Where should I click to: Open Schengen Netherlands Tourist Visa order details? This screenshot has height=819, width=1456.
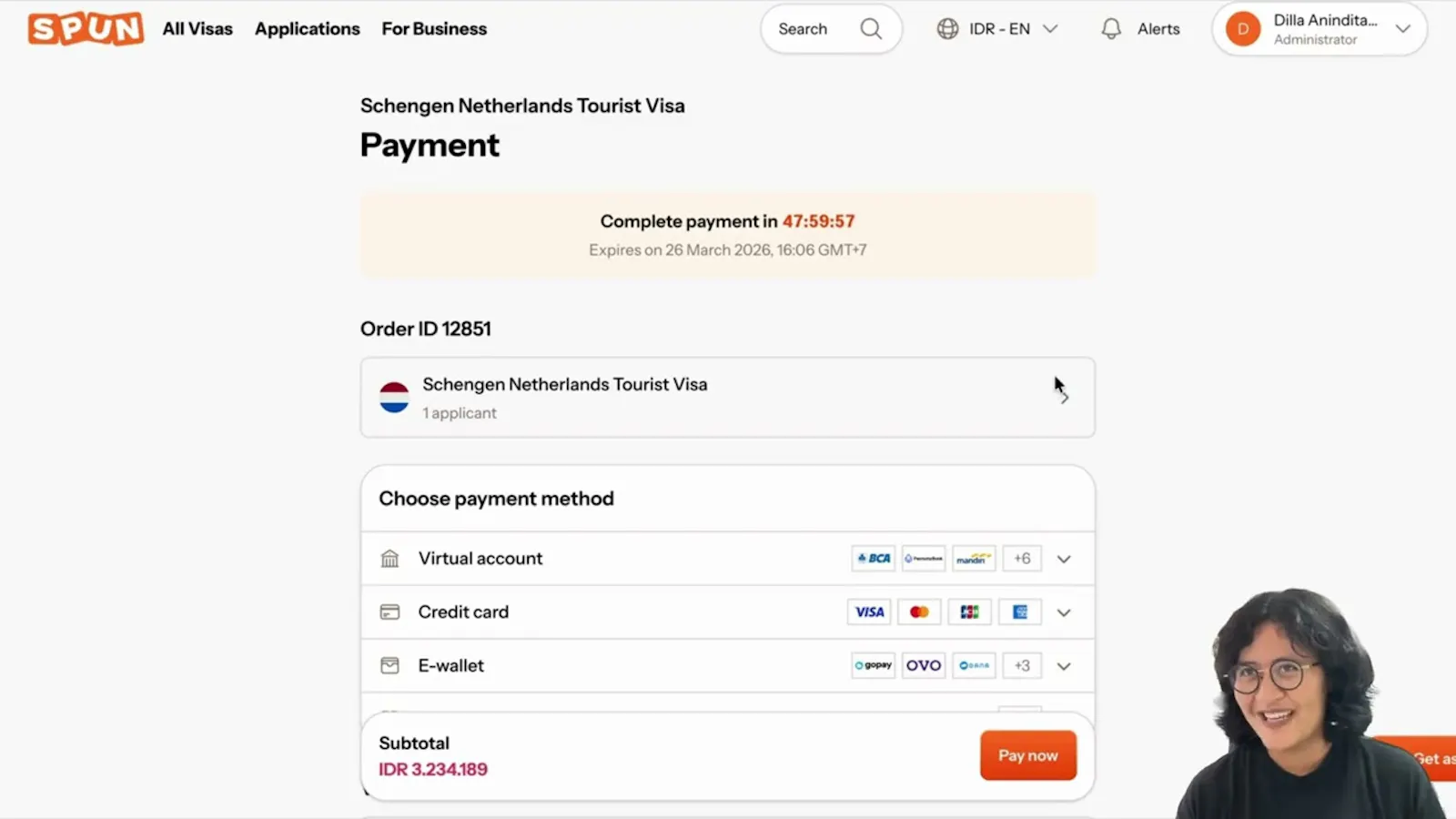pos(728,398)
